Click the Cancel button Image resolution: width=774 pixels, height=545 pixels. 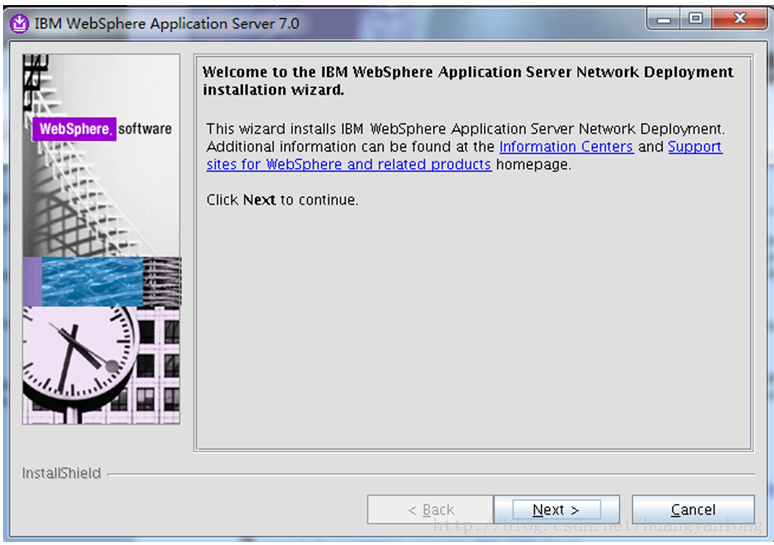pos(693,509)
